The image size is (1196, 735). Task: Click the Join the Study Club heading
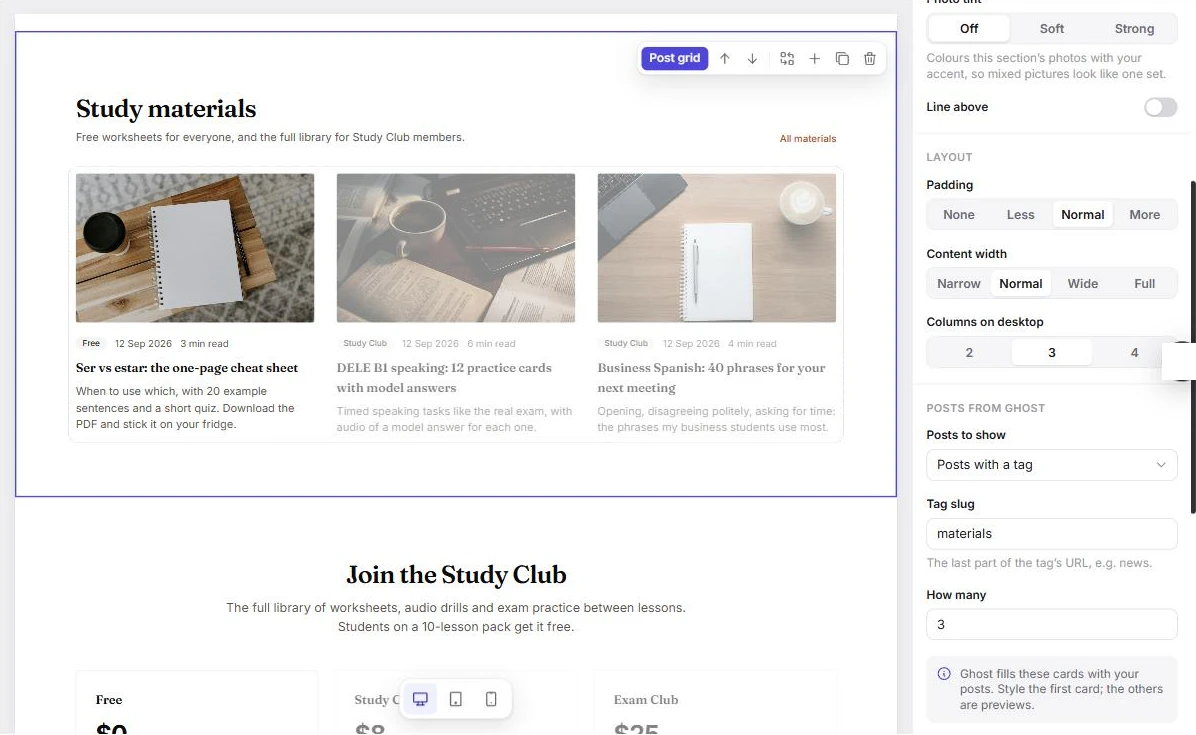(456, 575)
